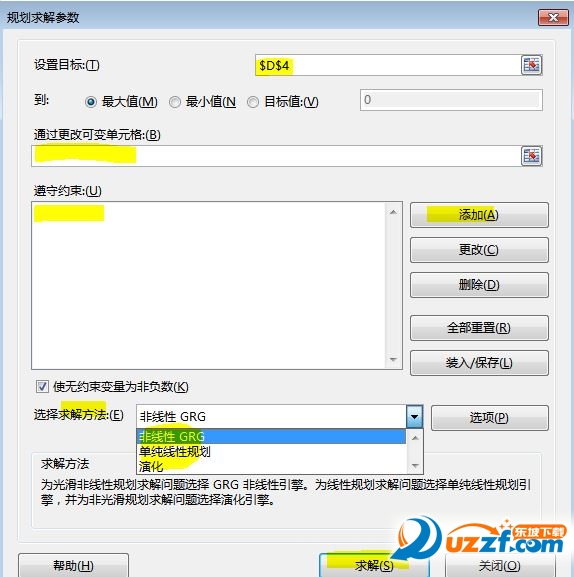Select the 最小值(N) radio button

click(175, 102)
